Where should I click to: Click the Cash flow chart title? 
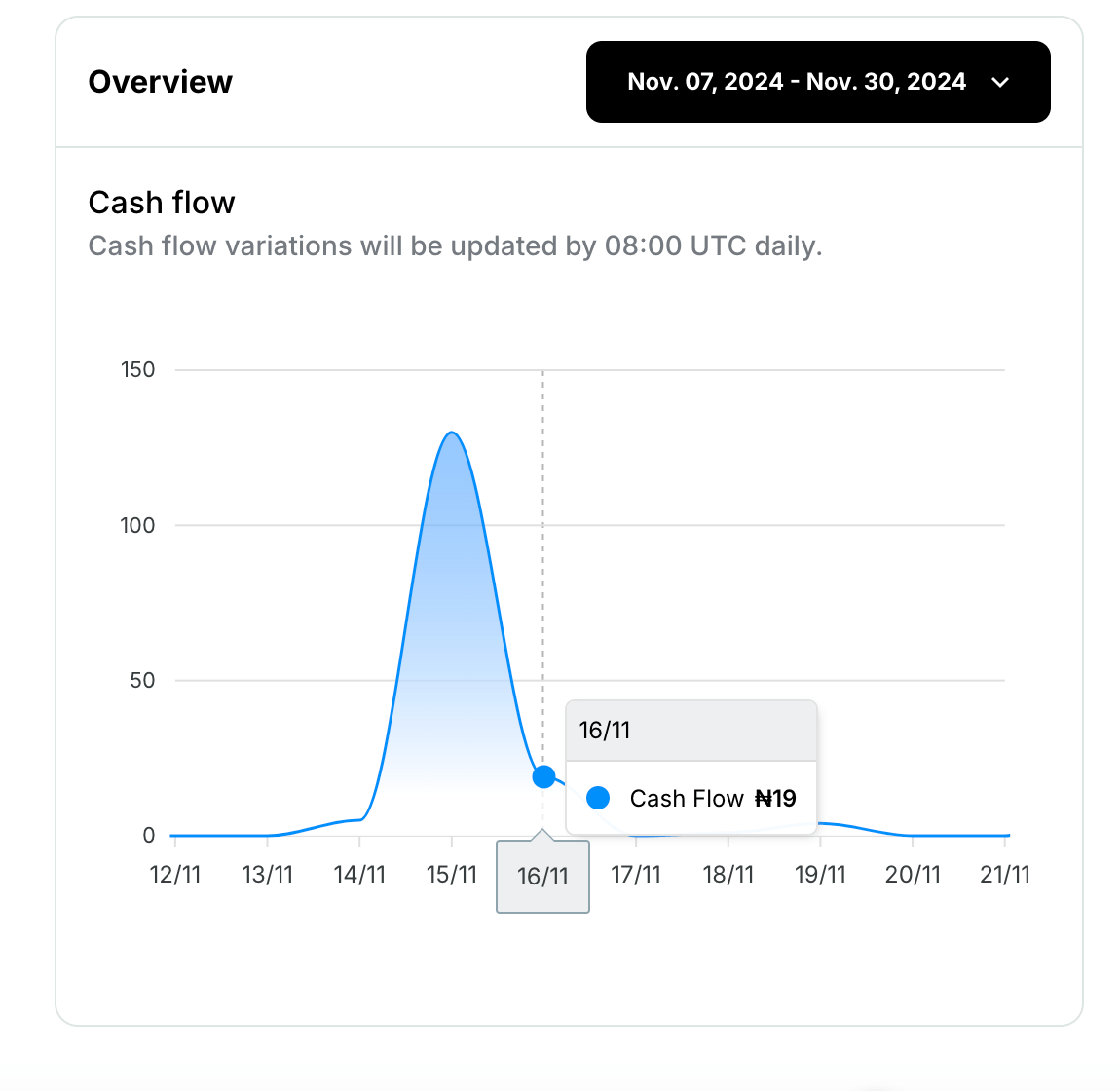(x=162, y=203)
